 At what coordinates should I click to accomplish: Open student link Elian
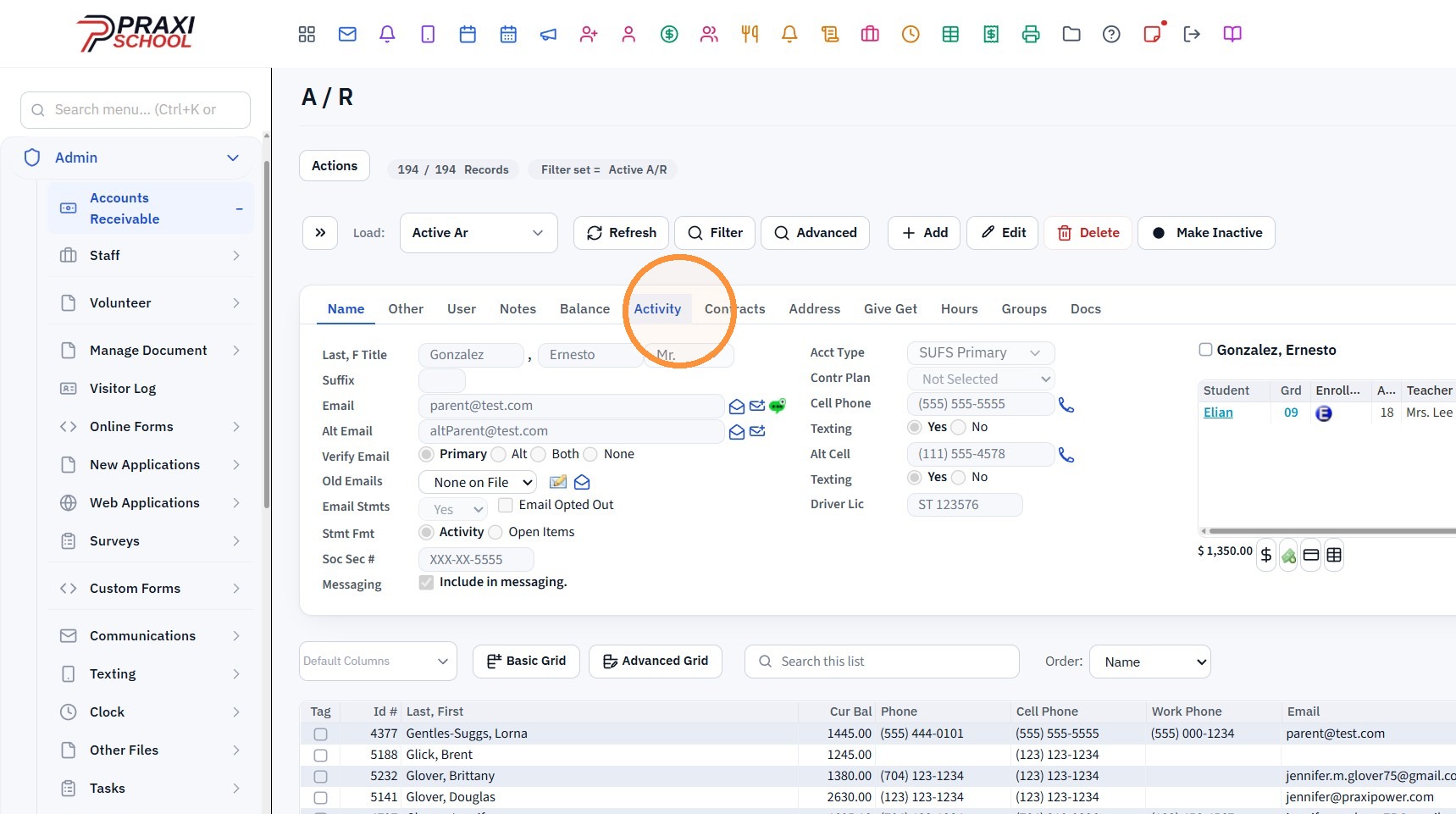tap(1218, 413)
